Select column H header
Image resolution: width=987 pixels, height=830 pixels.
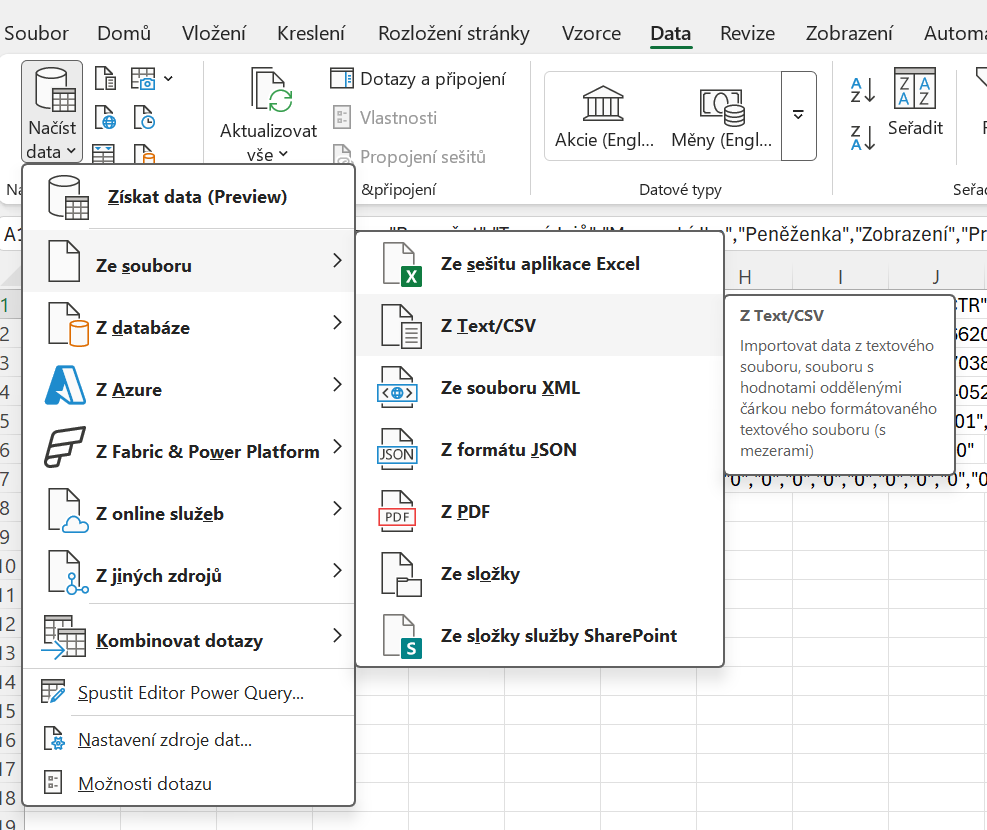(745, 277)
